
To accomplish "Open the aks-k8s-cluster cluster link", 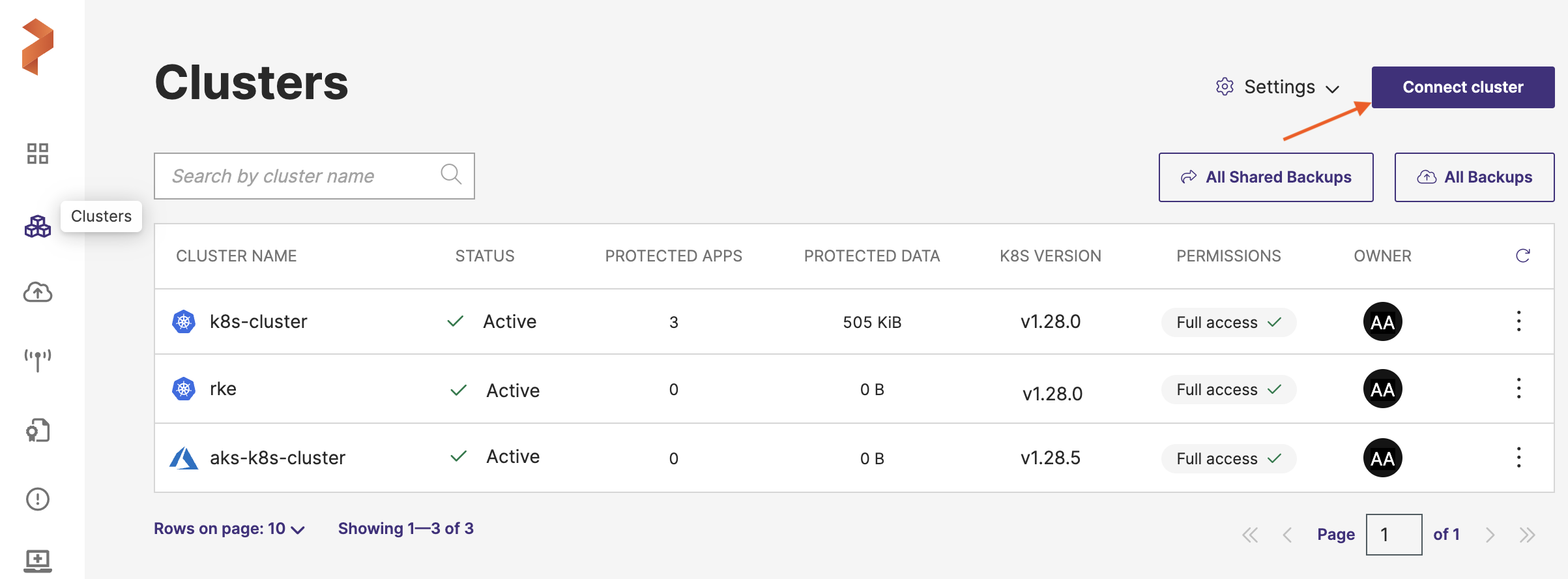I will (x=277, y=458).
